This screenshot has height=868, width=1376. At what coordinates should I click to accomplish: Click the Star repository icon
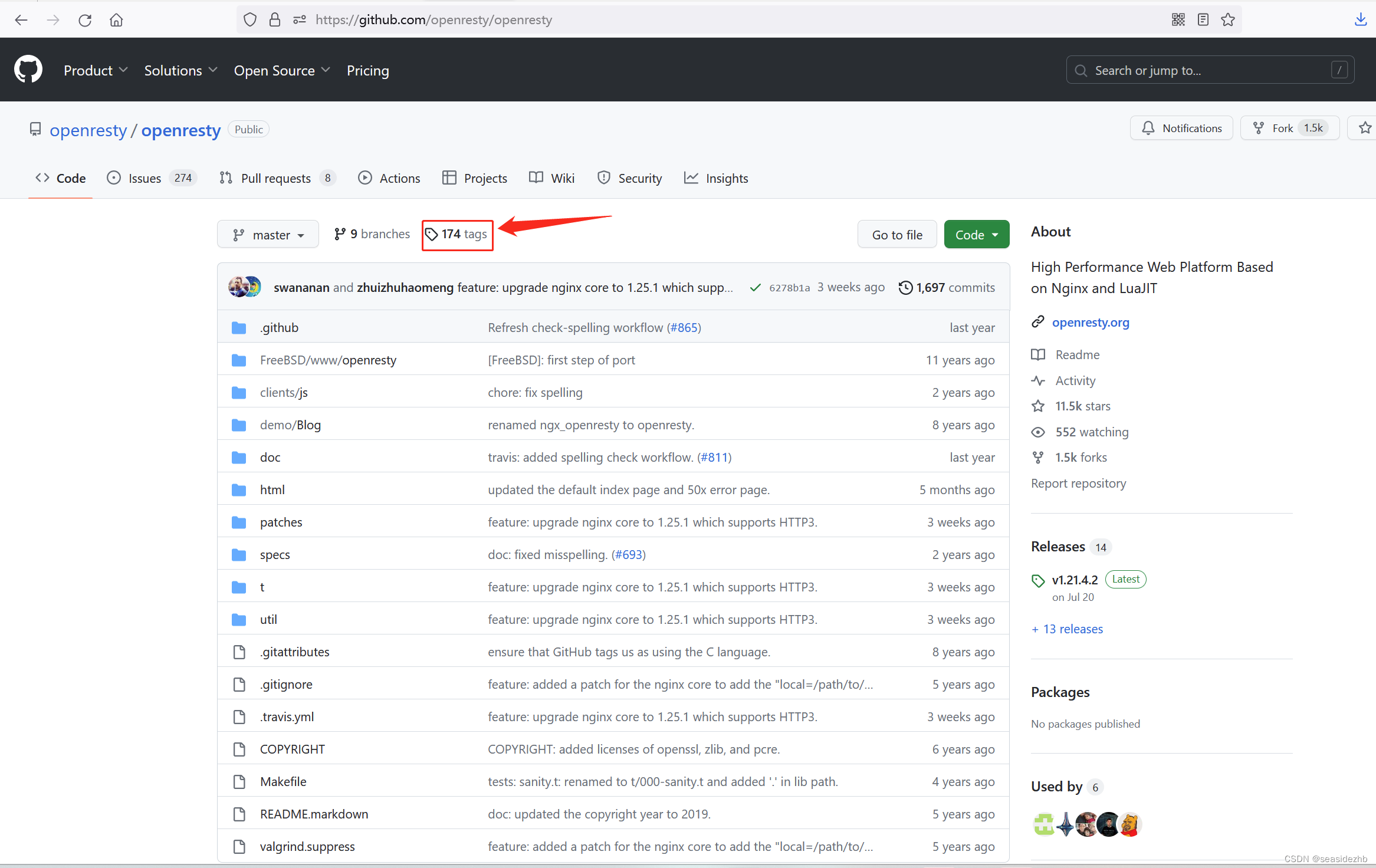coord(1365,128)
